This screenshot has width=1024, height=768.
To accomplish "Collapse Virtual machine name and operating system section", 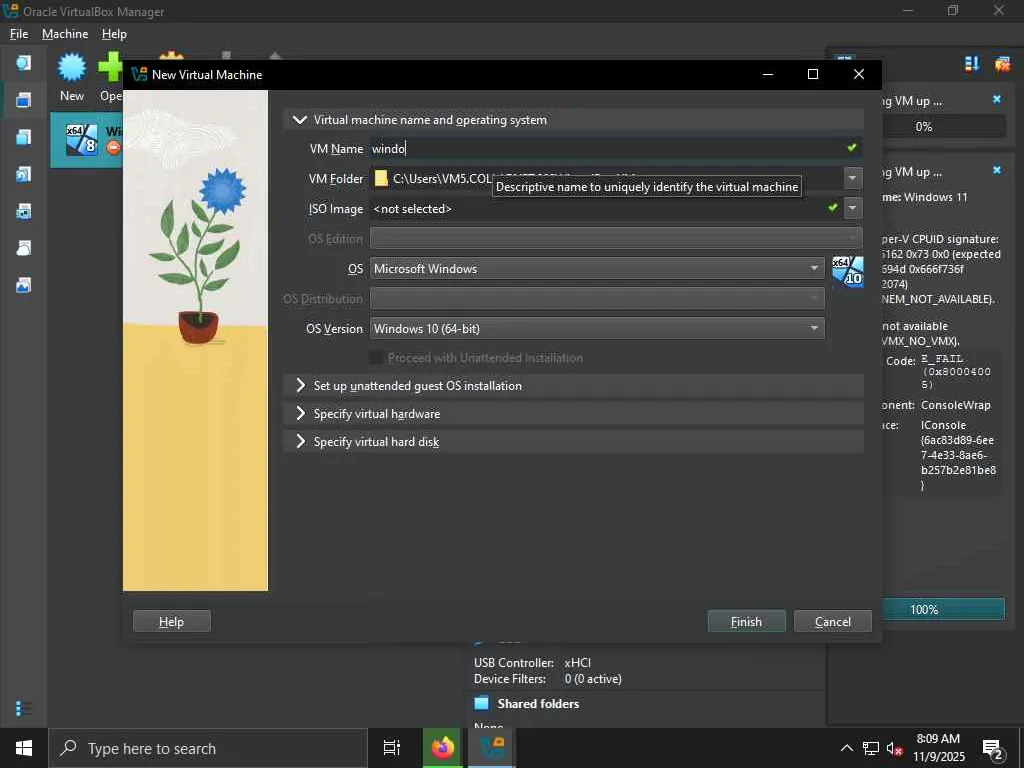I will (x=300, y=120).
